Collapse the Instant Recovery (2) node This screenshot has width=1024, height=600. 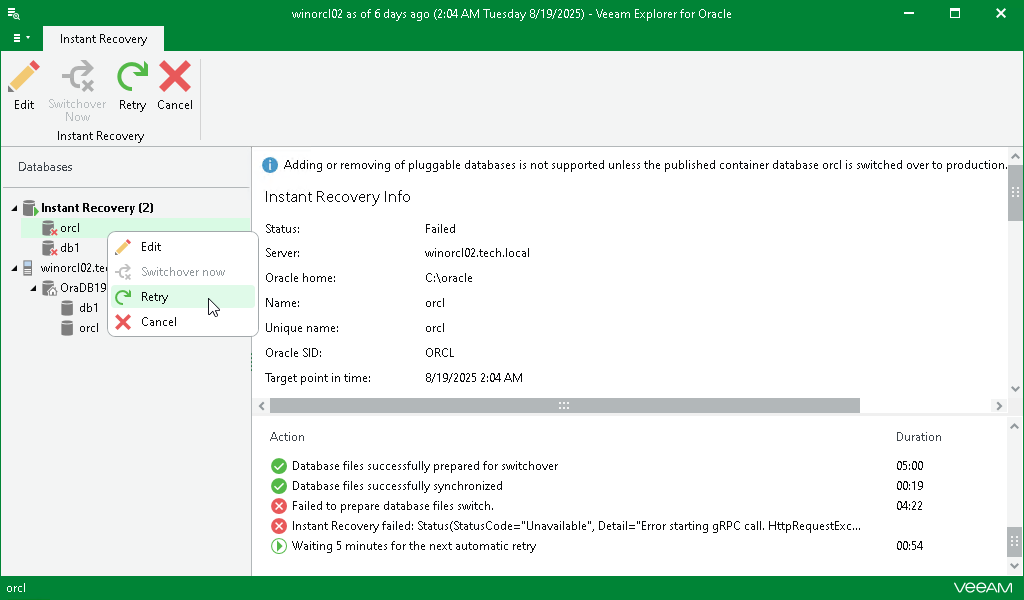click(x=14, y=207)
